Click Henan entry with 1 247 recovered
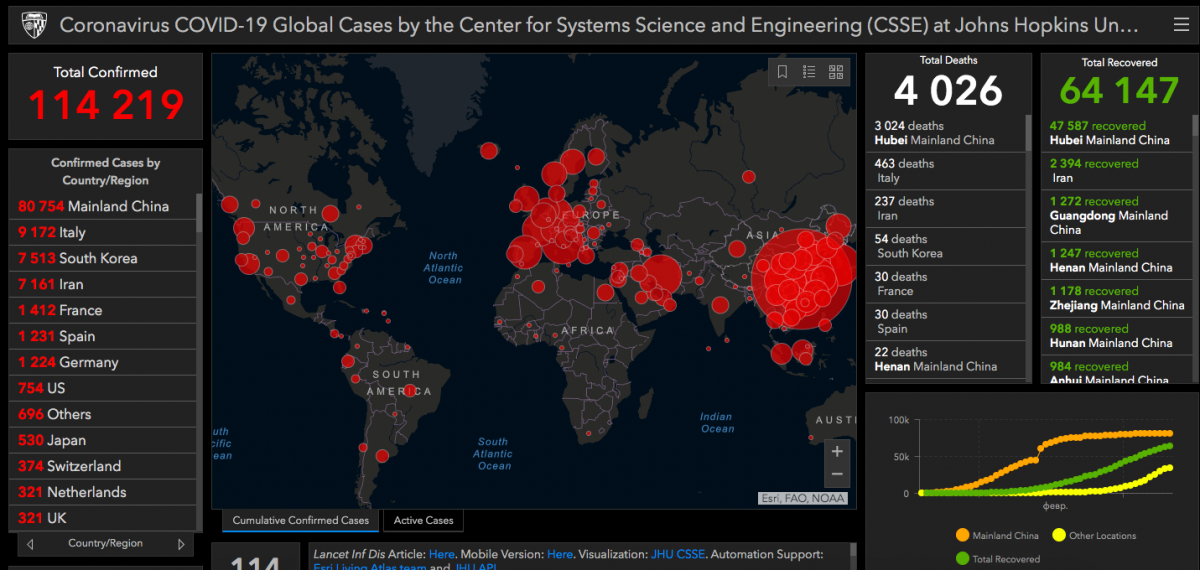The height and width of the screenshot is (570, 1200). click(1116, 260)
